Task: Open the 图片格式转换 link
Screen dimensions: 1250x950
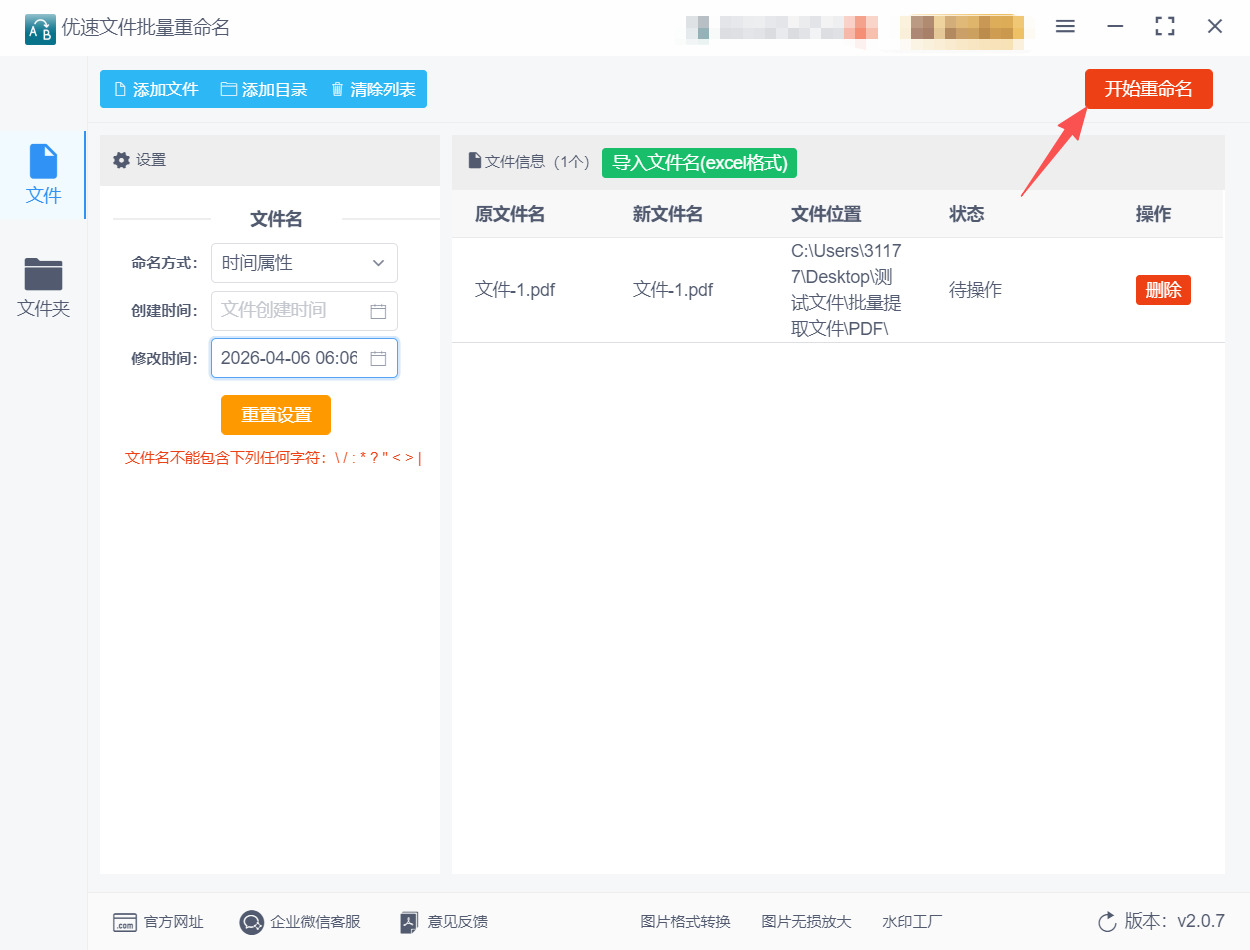Action: [685, 922]
